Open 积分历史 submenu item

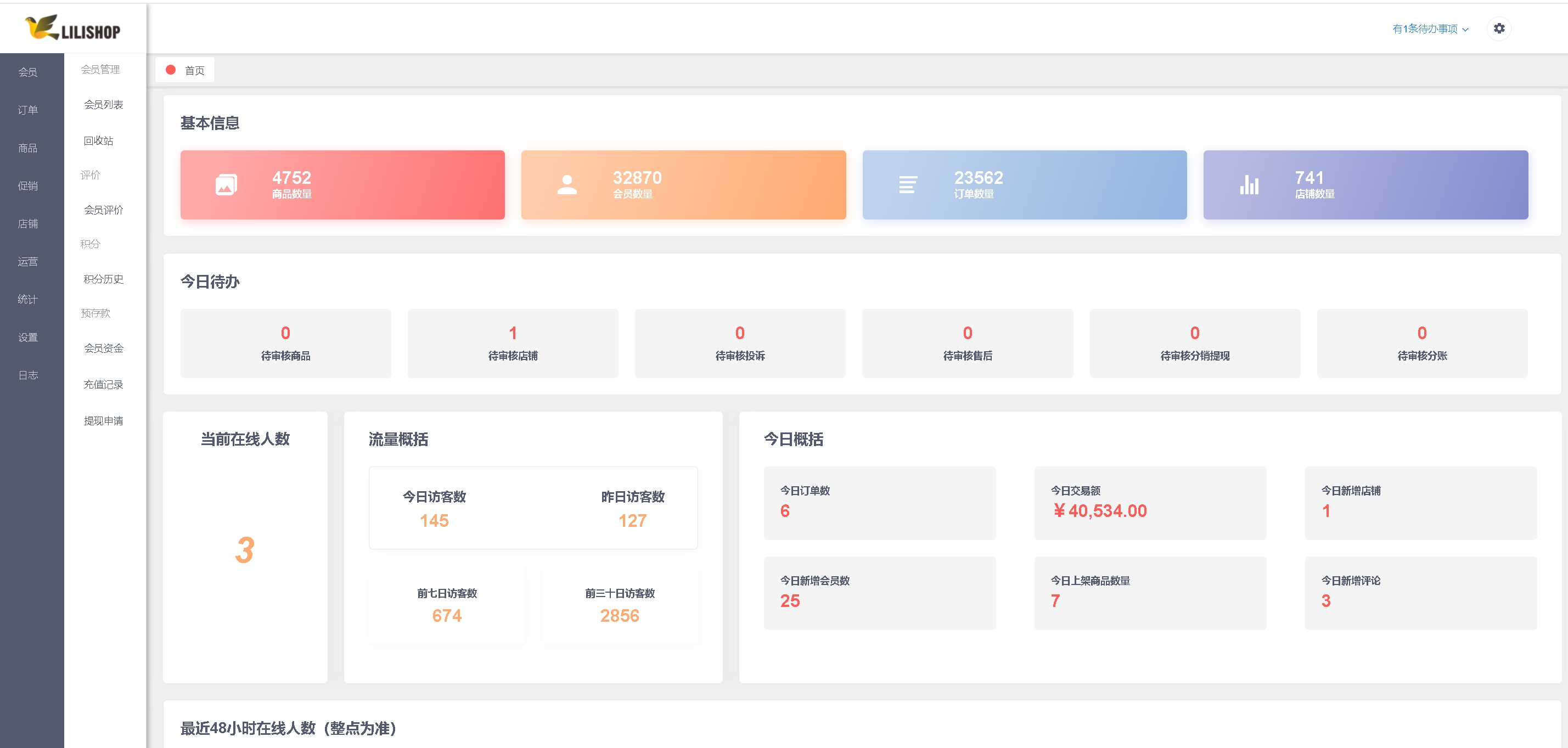click(104, 279)
